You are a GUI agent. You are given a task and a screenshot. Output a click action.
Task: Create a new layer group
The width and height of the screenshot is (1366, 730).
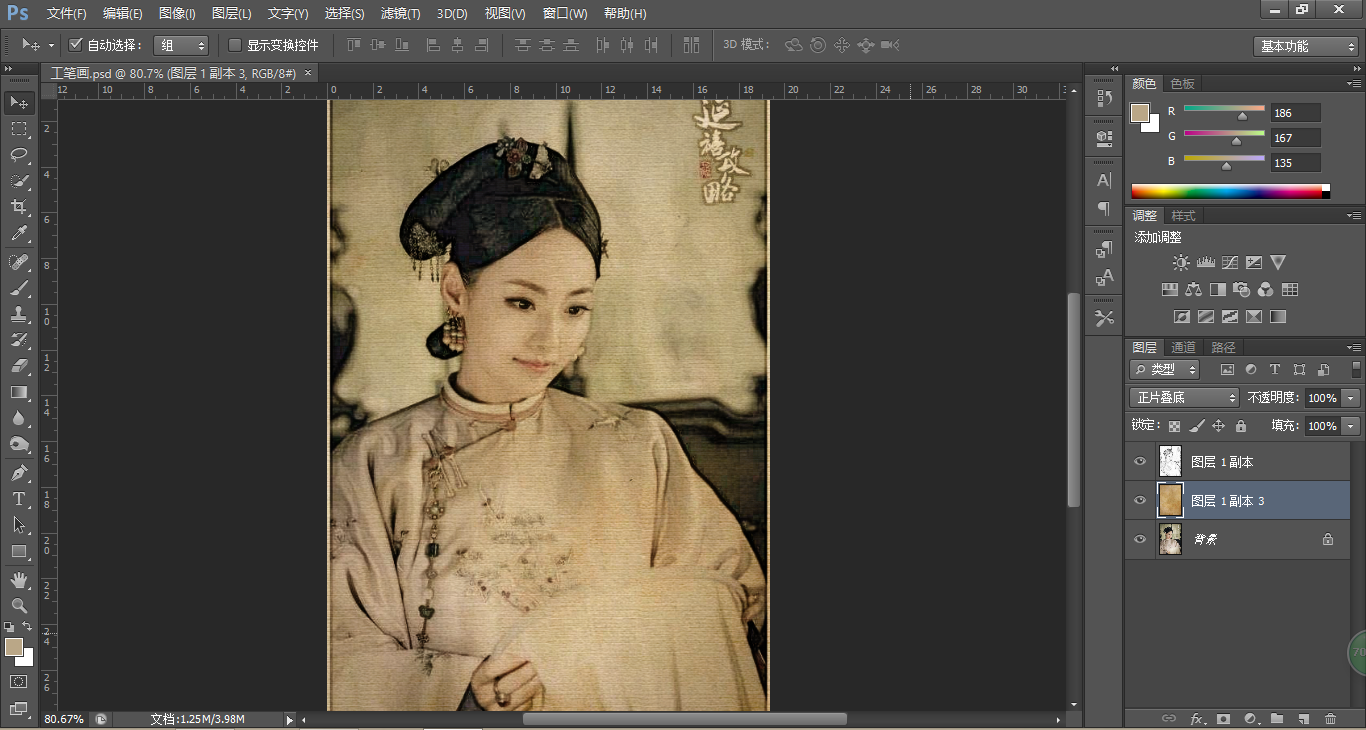tap(1277, 719)
